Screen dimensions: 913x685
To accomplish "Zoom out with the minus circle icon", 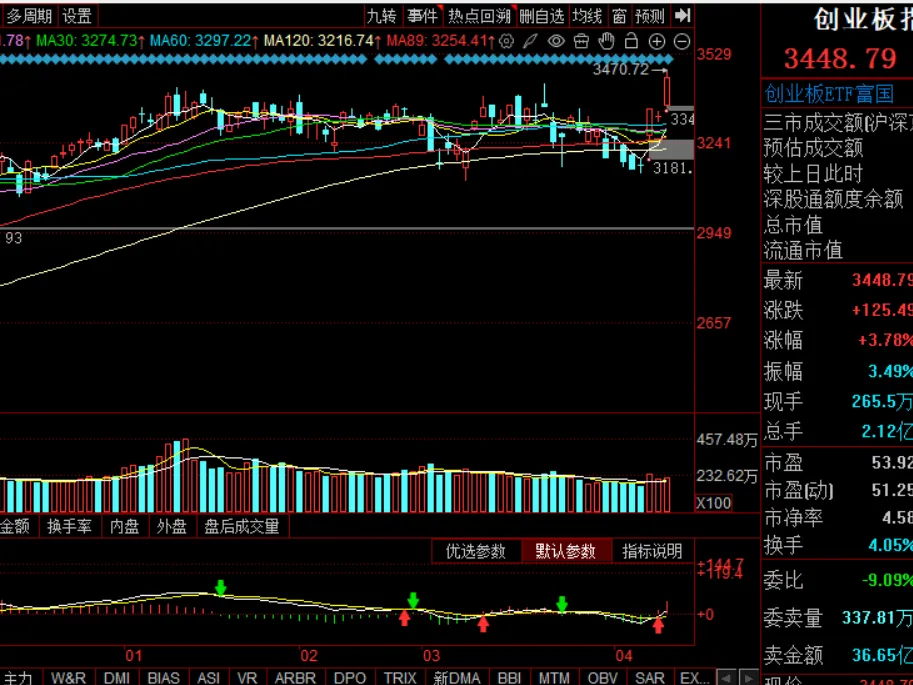I will (682, 41).
